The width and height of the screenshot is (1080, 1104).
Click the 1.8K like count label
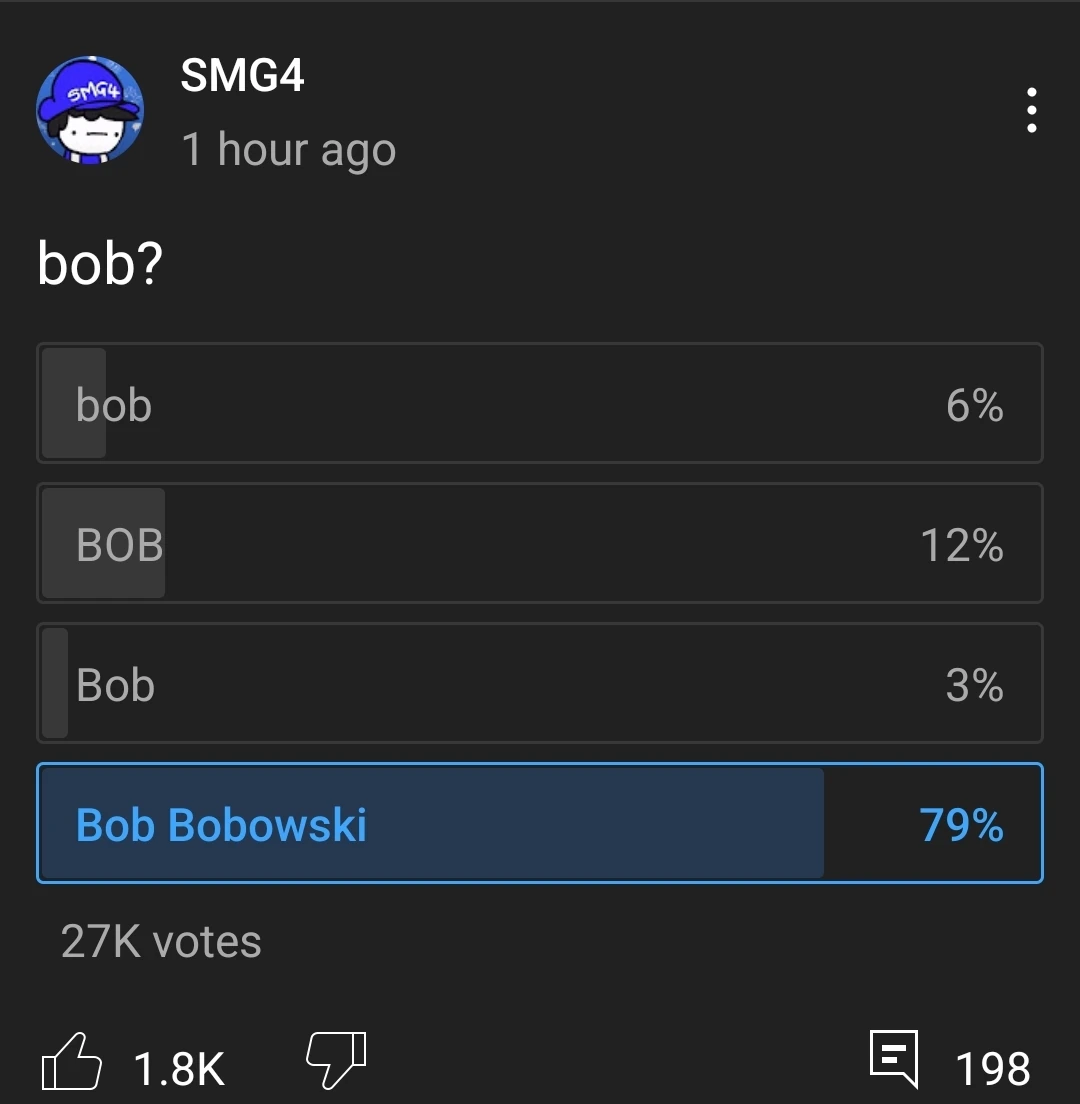[180, 1068]
